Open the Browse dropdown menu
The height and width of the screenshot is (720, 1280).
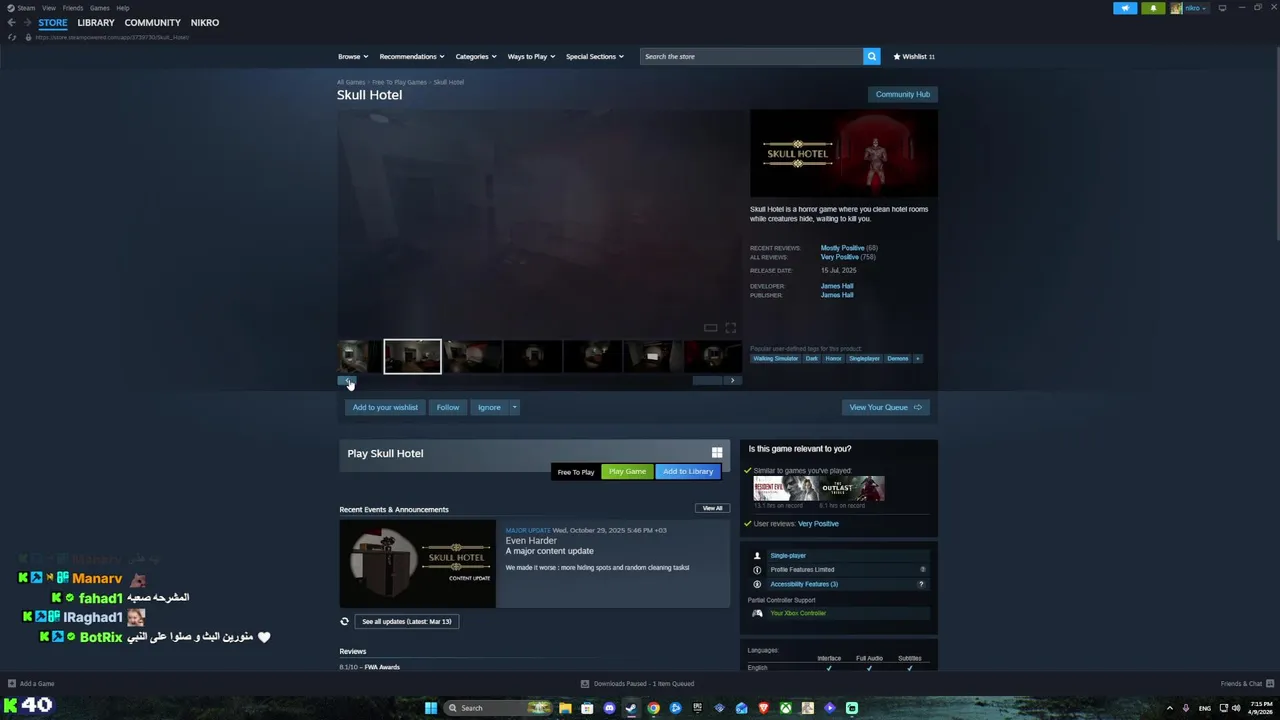coord(353,56)
